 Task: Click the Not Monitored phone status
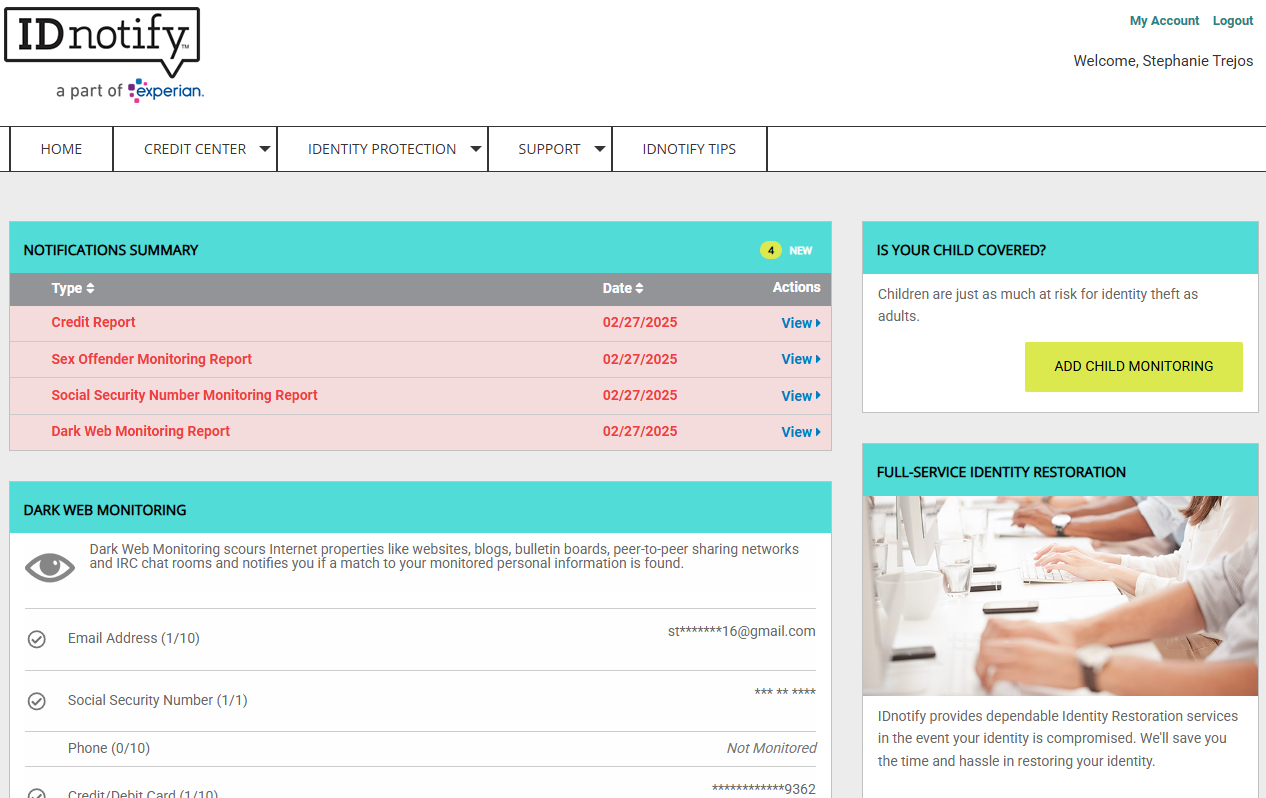(771, 748)
